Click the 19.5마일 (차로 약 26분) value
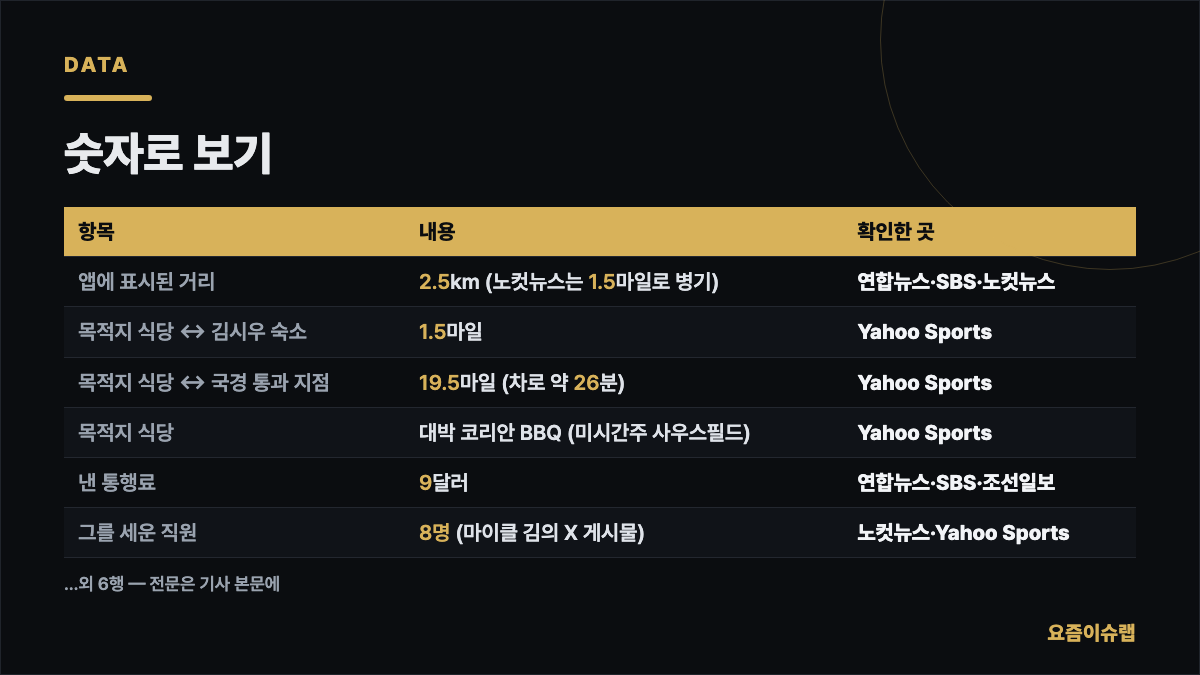 pos(522,383)
